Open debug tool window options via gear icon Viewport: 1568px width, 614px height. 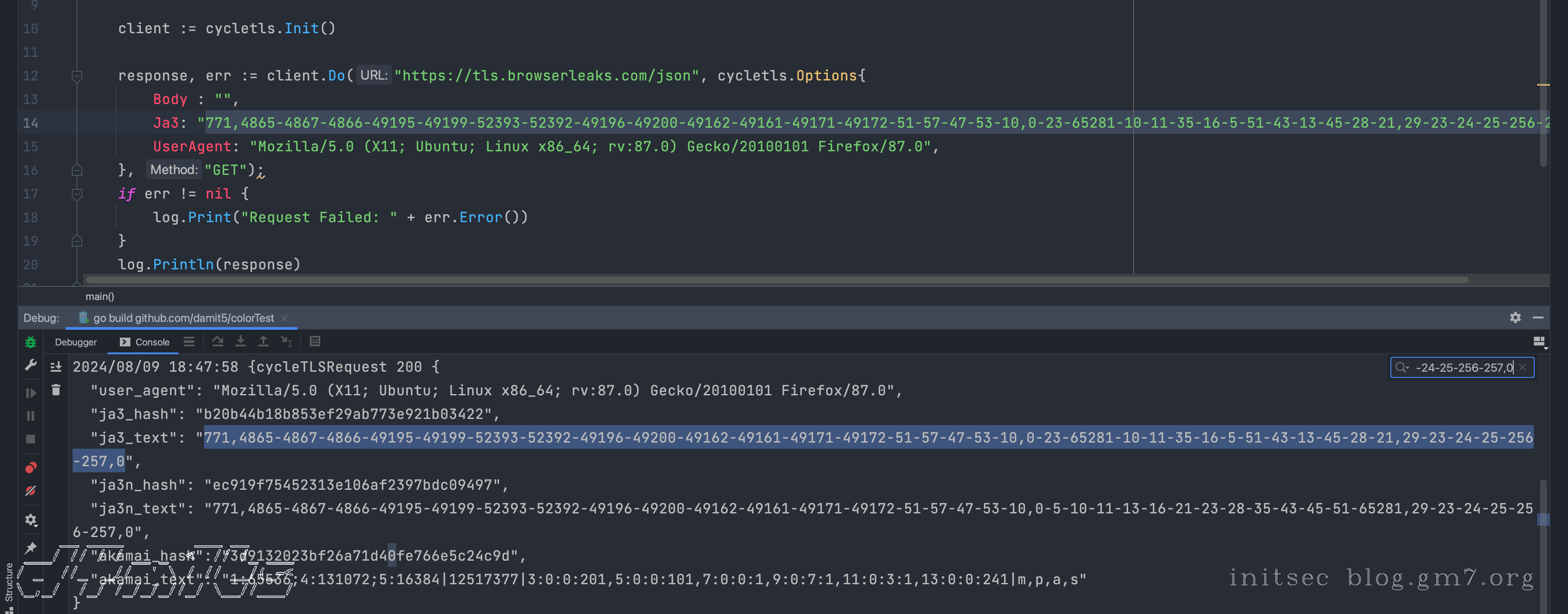1515,317
